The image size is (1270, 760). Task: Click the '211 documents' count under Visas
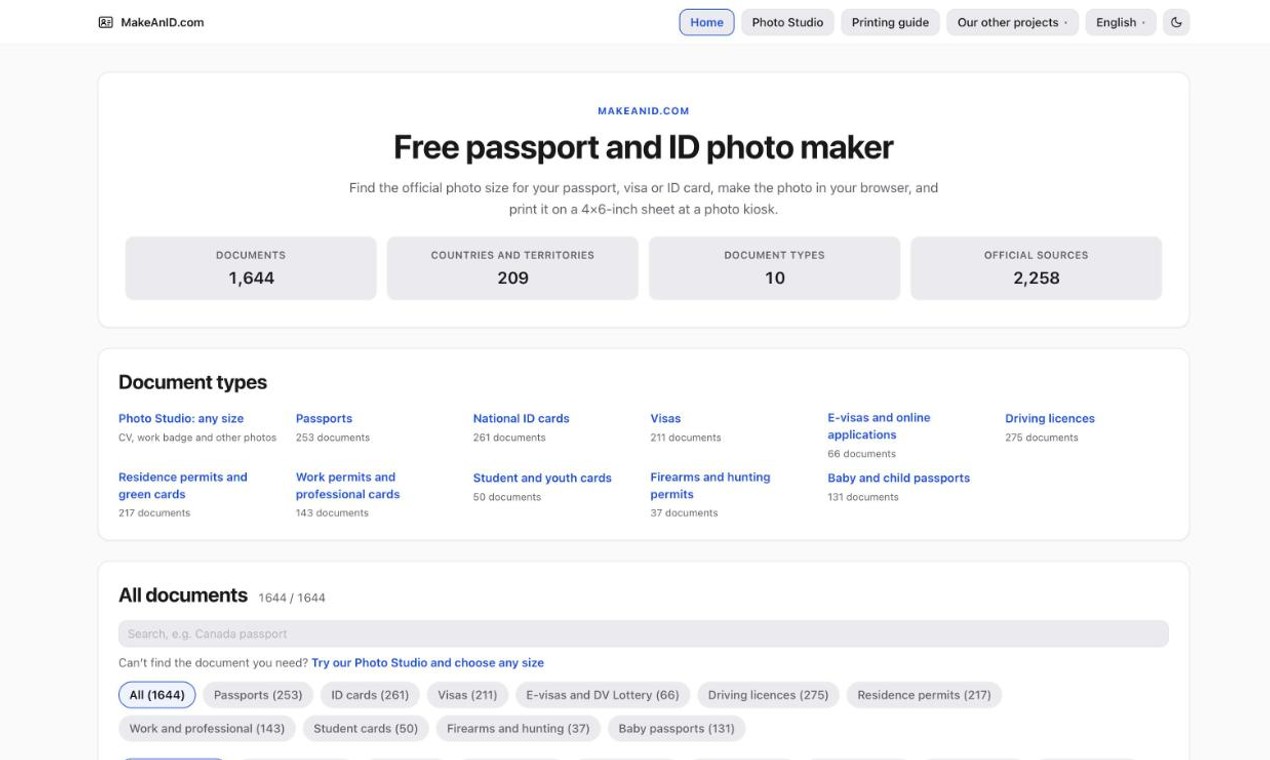[685, 438]
